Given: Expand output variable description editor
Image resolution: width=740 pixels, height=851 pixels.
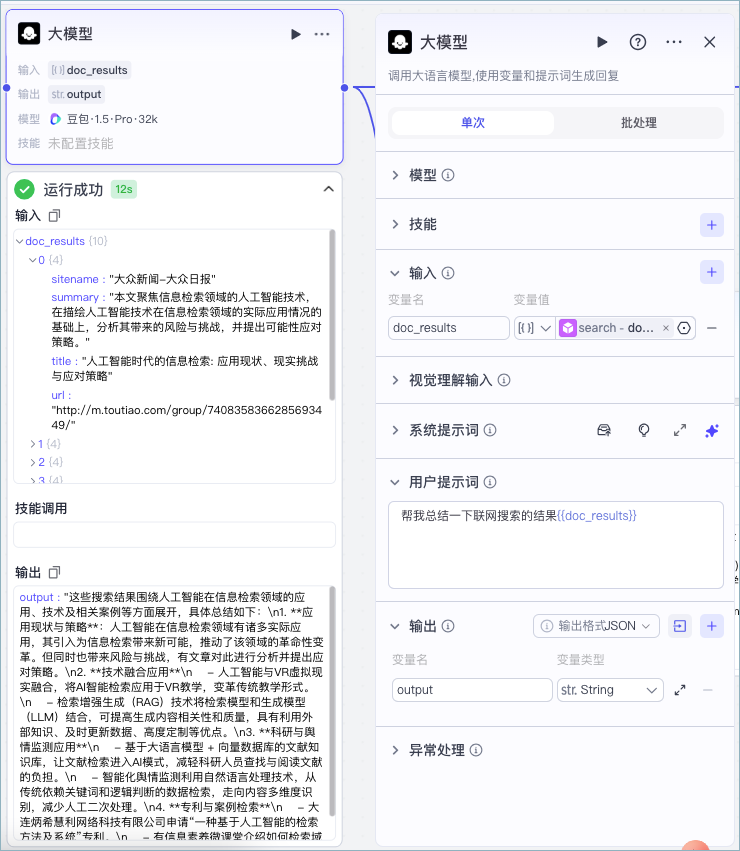Looking at the screenshot, I should (x=680, y=690).
